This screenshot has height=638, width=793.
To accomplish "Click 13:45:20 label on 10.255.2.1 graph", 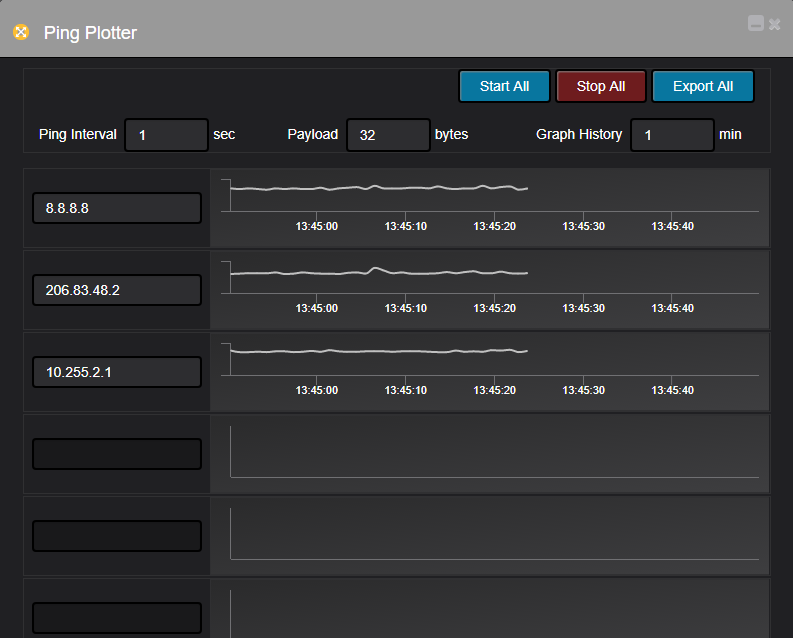I will click(495, 390).
